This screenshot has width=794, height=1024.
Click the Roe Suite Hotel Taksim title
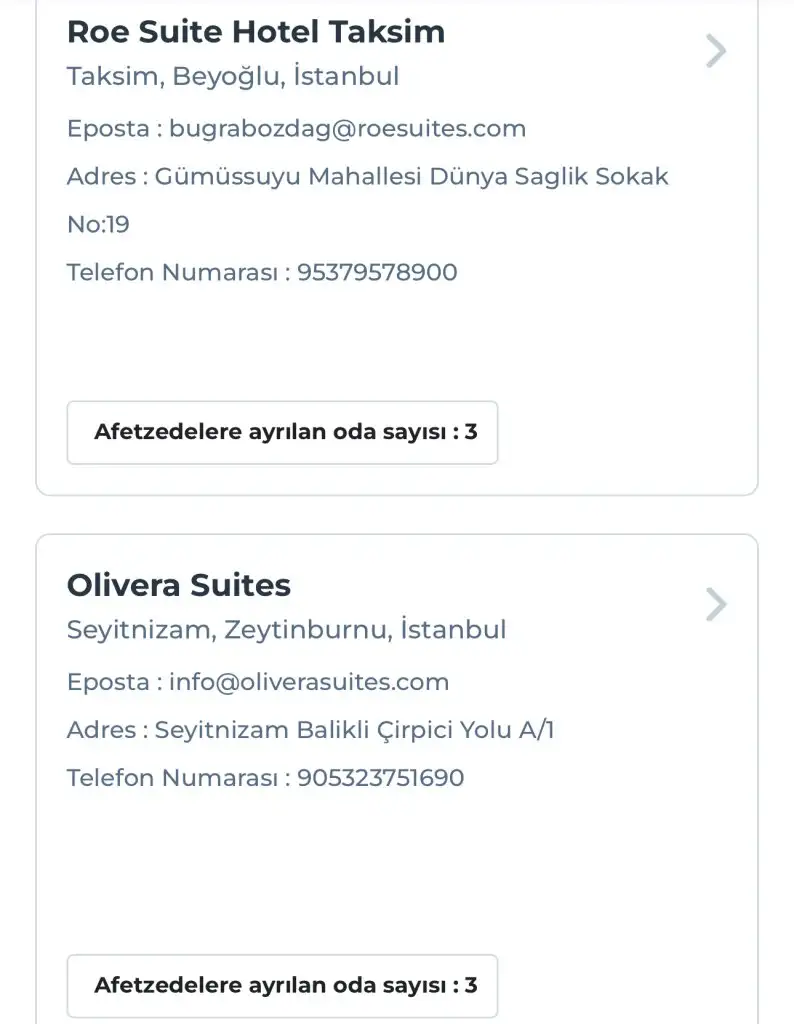[255, 32]
